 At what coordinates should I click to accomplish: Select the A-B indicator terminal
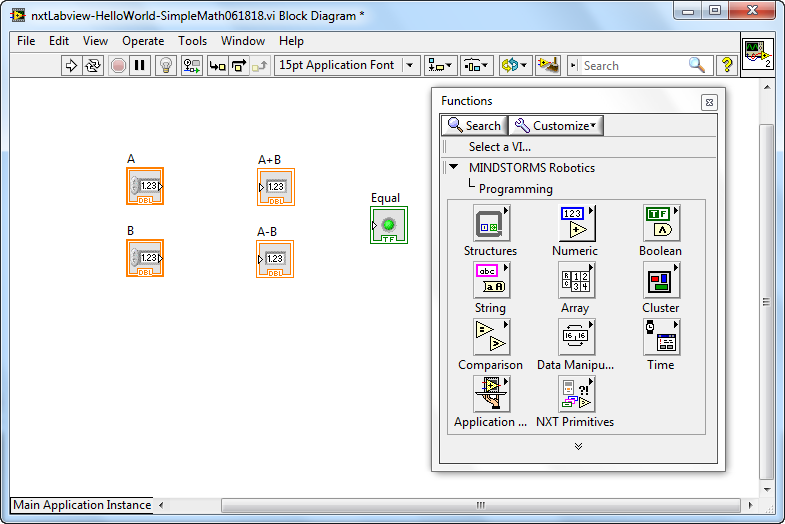[x=275, y=259]
